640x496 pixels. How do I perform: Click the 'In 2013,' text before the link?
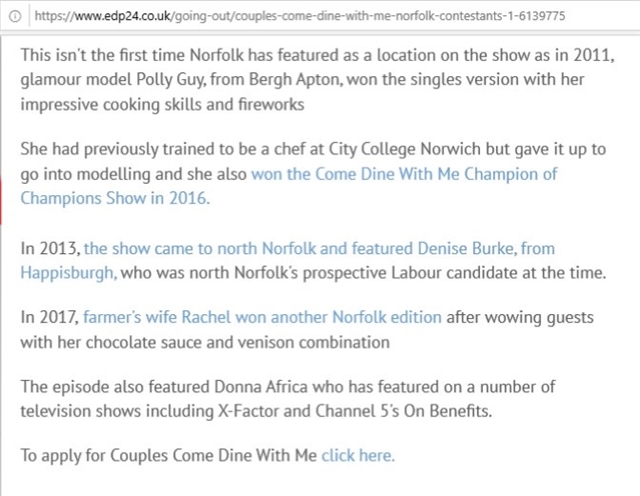(50, 249)
